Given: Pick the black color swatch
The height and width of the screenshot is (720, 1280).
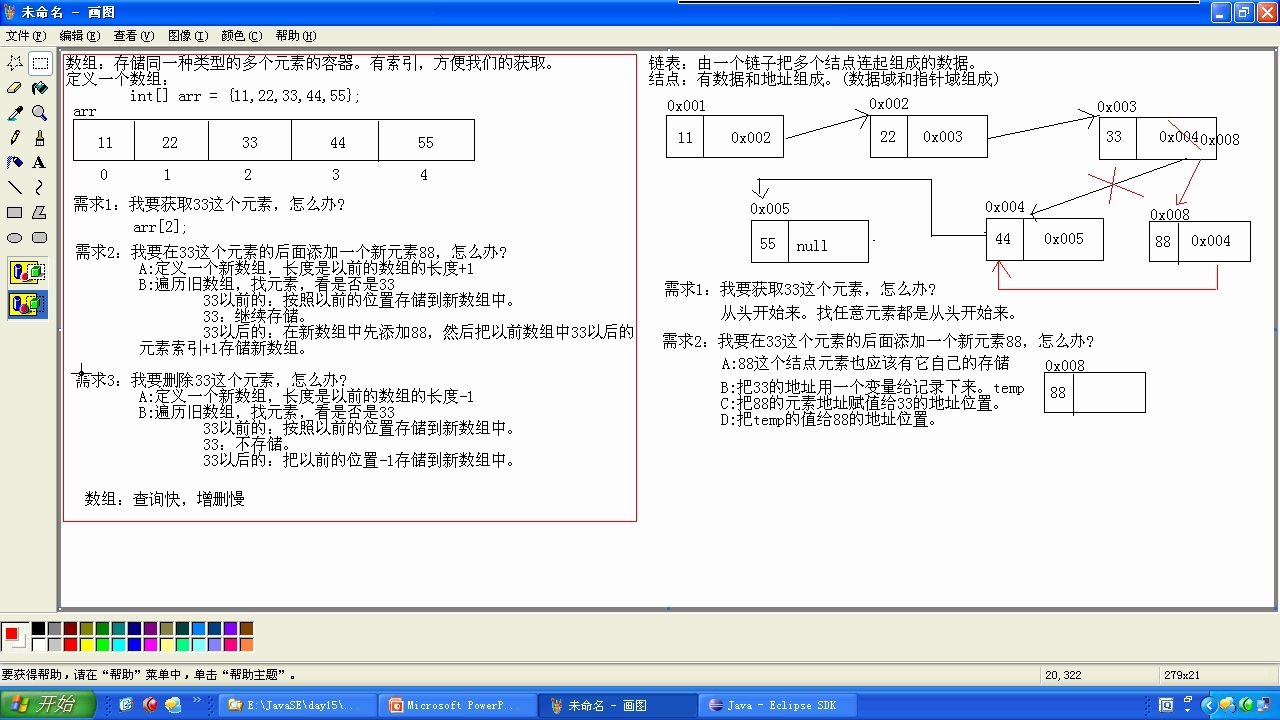Looking at the screenshot, I should coord(38,629).
